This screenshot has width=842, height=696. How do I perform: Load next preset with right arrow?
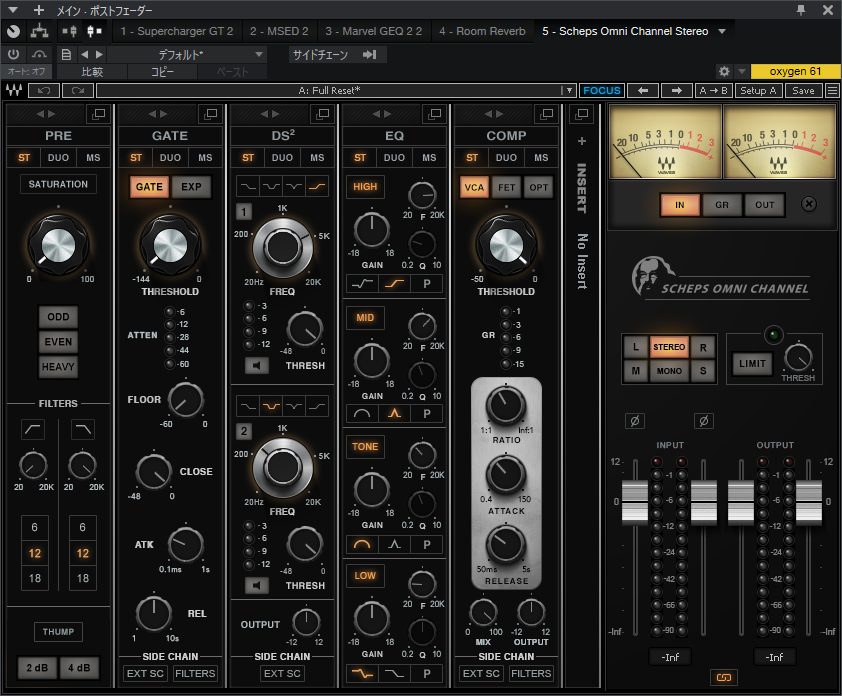click(x=677, y=90)
